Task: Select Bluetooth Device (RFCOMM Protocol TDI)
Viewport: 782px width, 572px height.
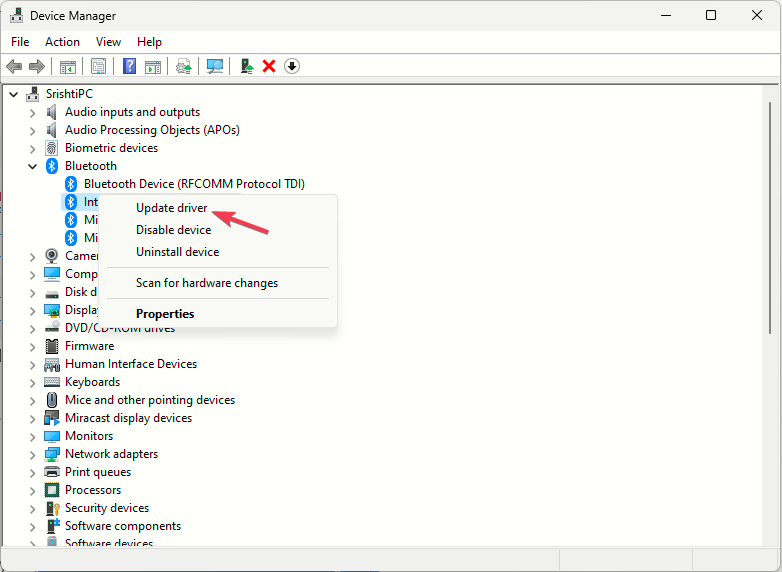Action: click(x=194, y=184)
